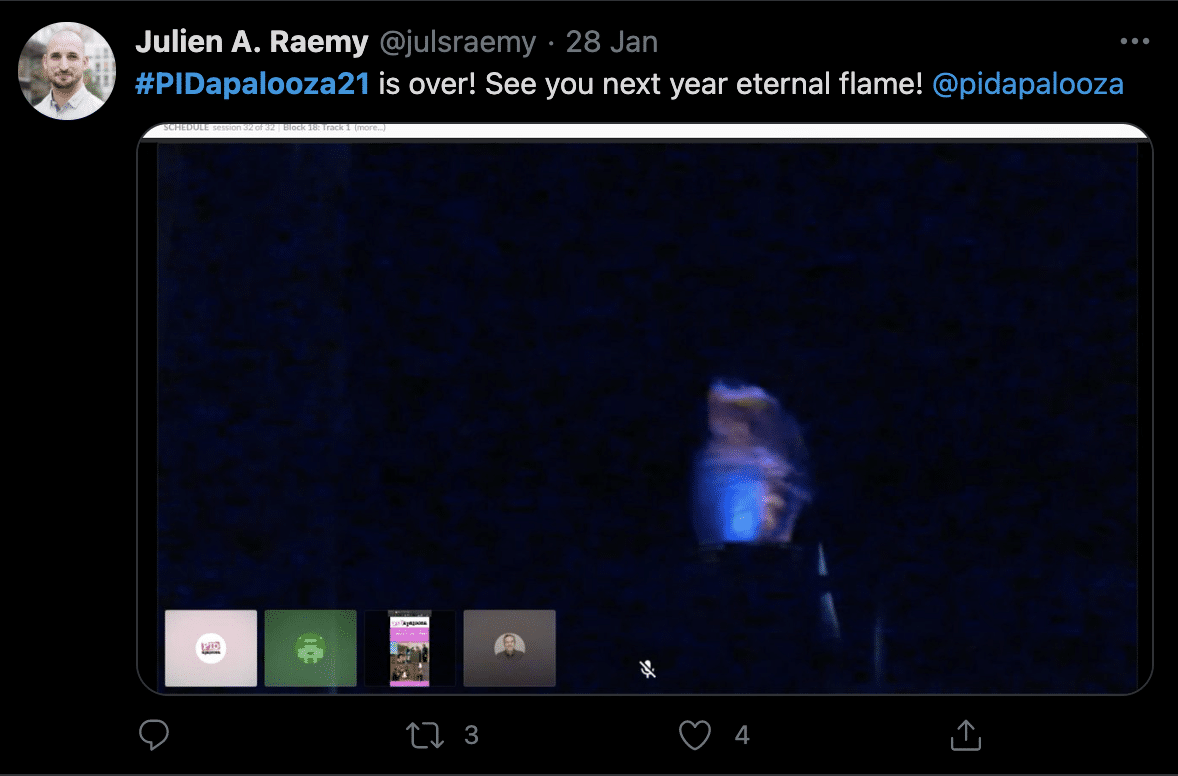The height and width of the screenshot is (776, 1178).
Task: Click the #PIDapalooza21 hashtag
Action: tap(252, 83)
